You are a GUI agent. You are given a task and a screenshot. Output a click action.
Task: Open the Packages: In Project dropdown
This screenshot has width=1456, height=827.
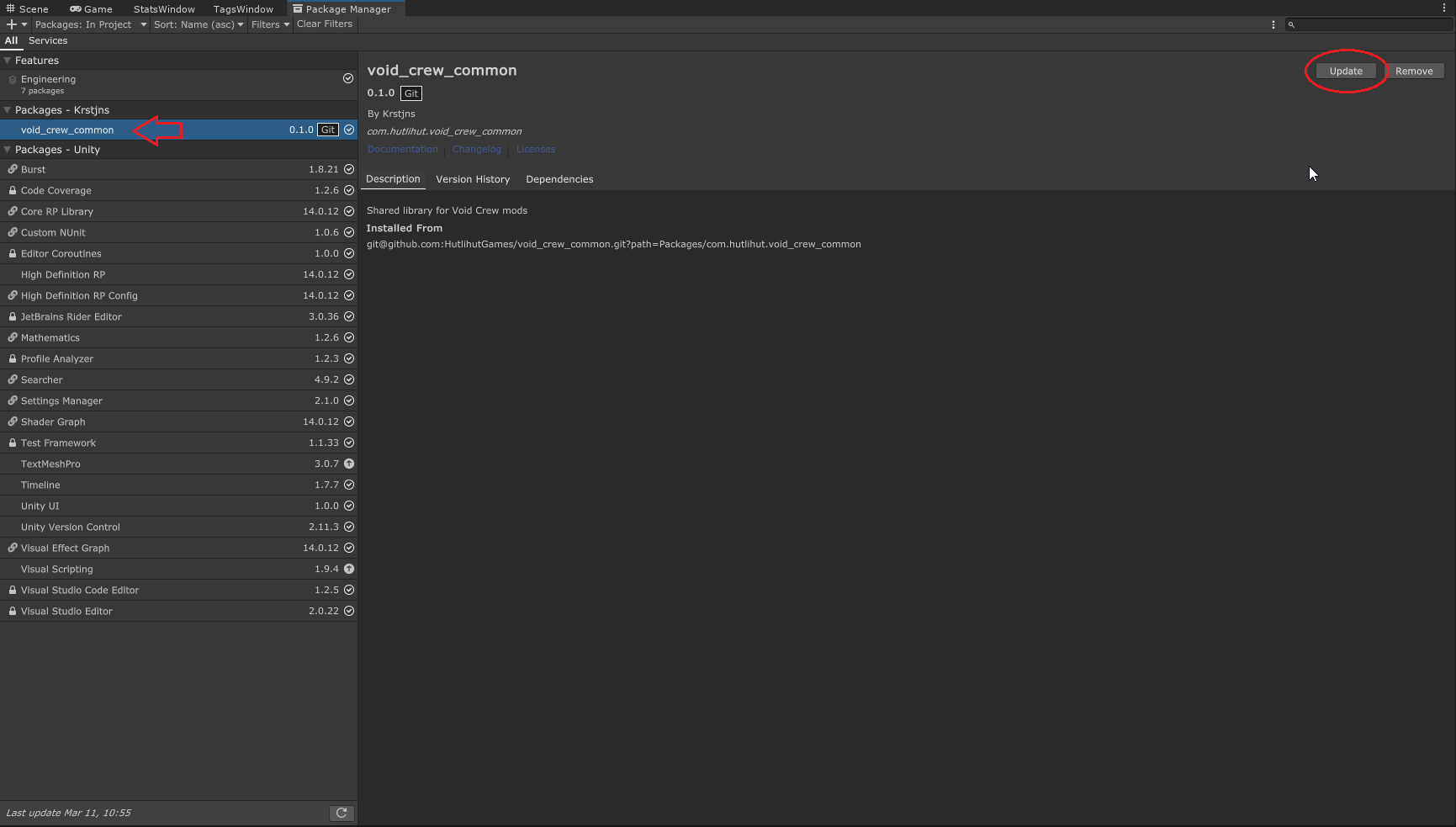click(90, 24)
